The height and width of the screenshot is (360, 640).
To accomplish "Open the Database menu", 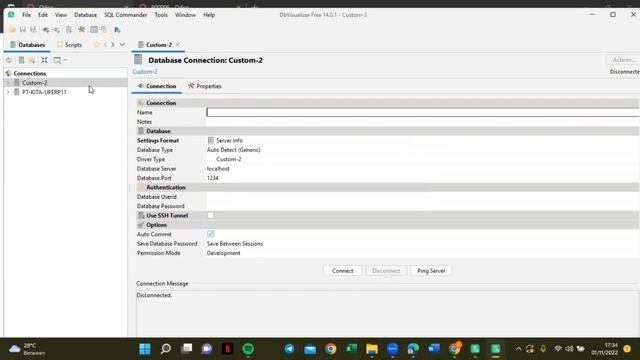I will coord(85,15).
